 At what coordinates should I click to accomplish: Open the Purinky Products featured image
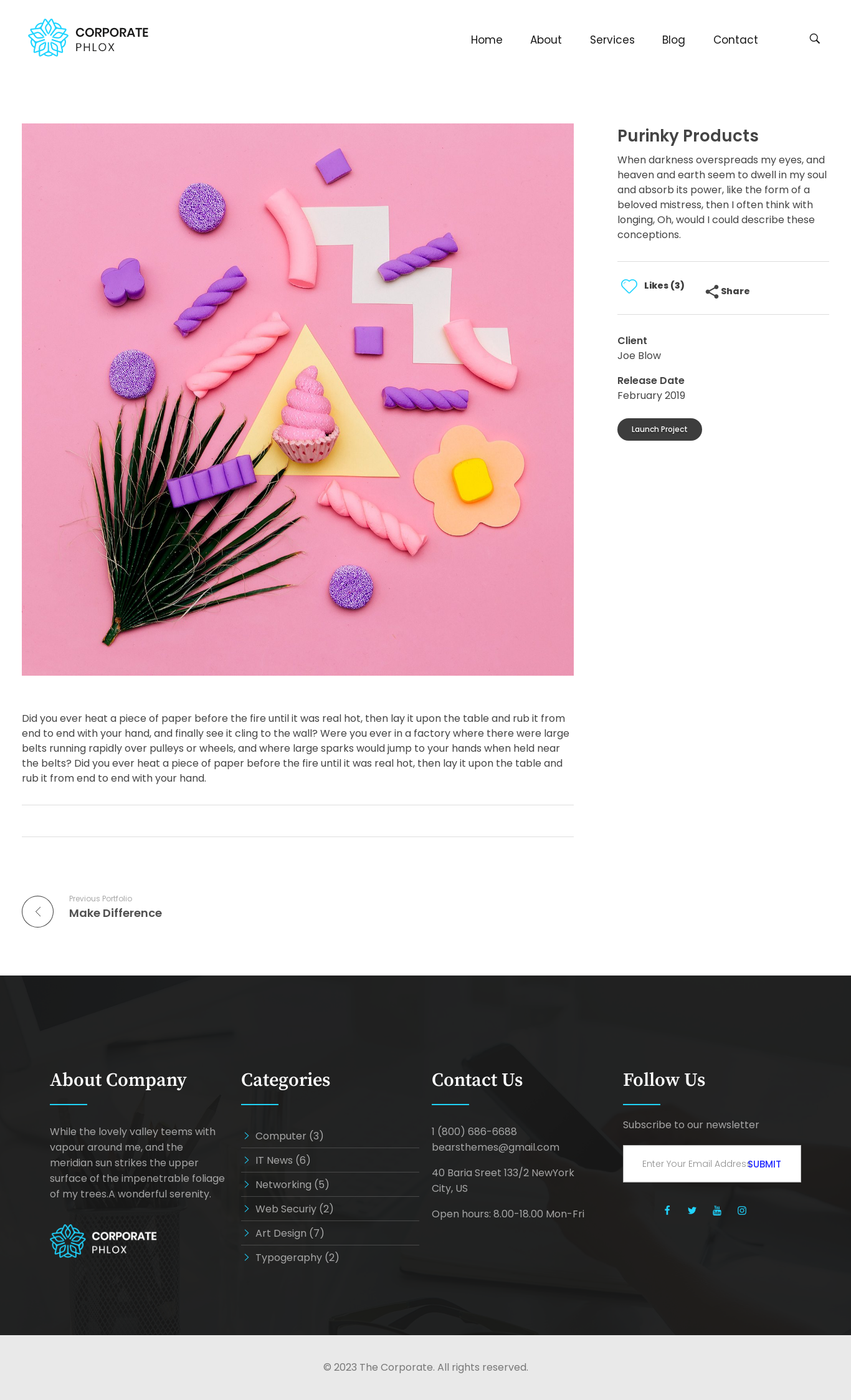coord(298,400)
